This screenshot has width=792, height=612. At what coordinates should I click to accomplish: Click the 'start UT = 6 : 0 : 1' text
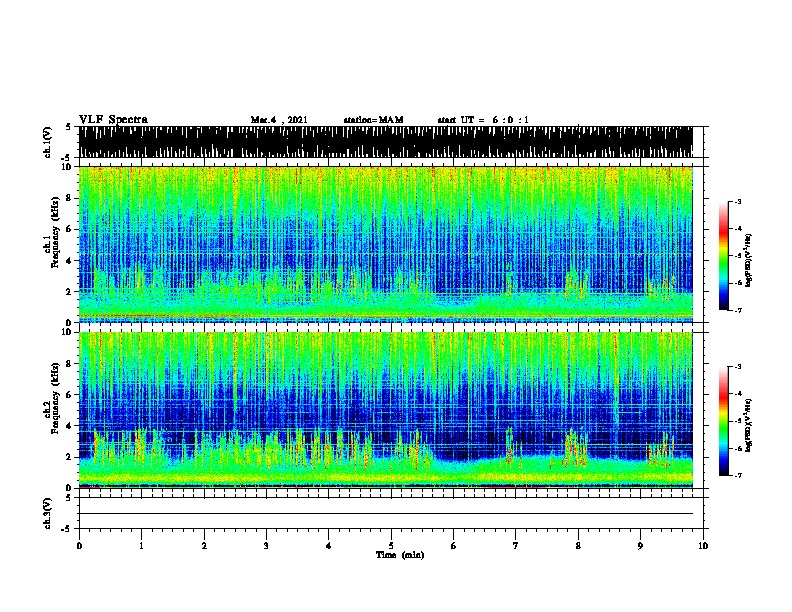483,120
